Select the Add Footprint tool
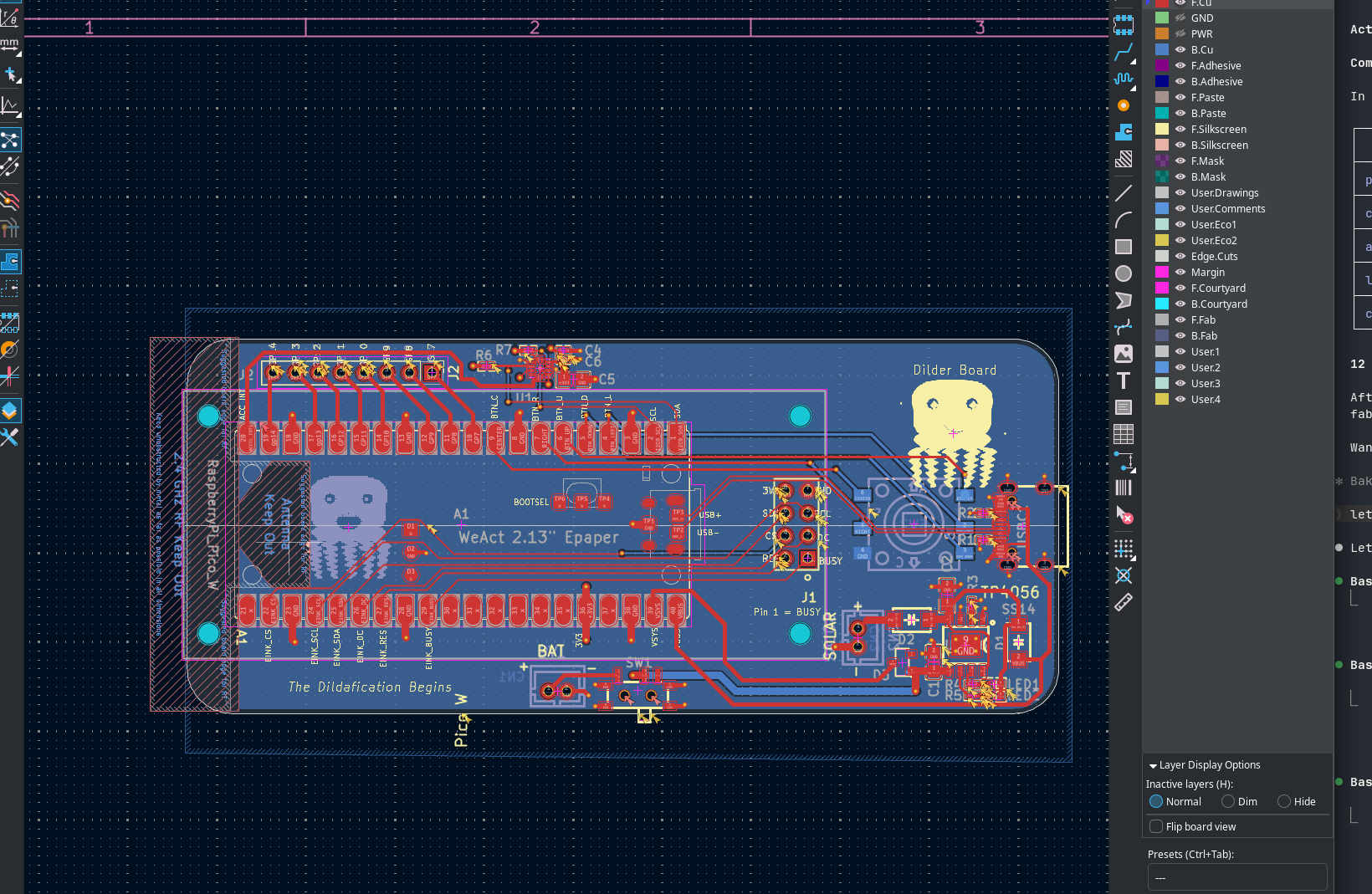This screenshot has height=894, width=1372. pyautogui.click(x=1124, y=25)
